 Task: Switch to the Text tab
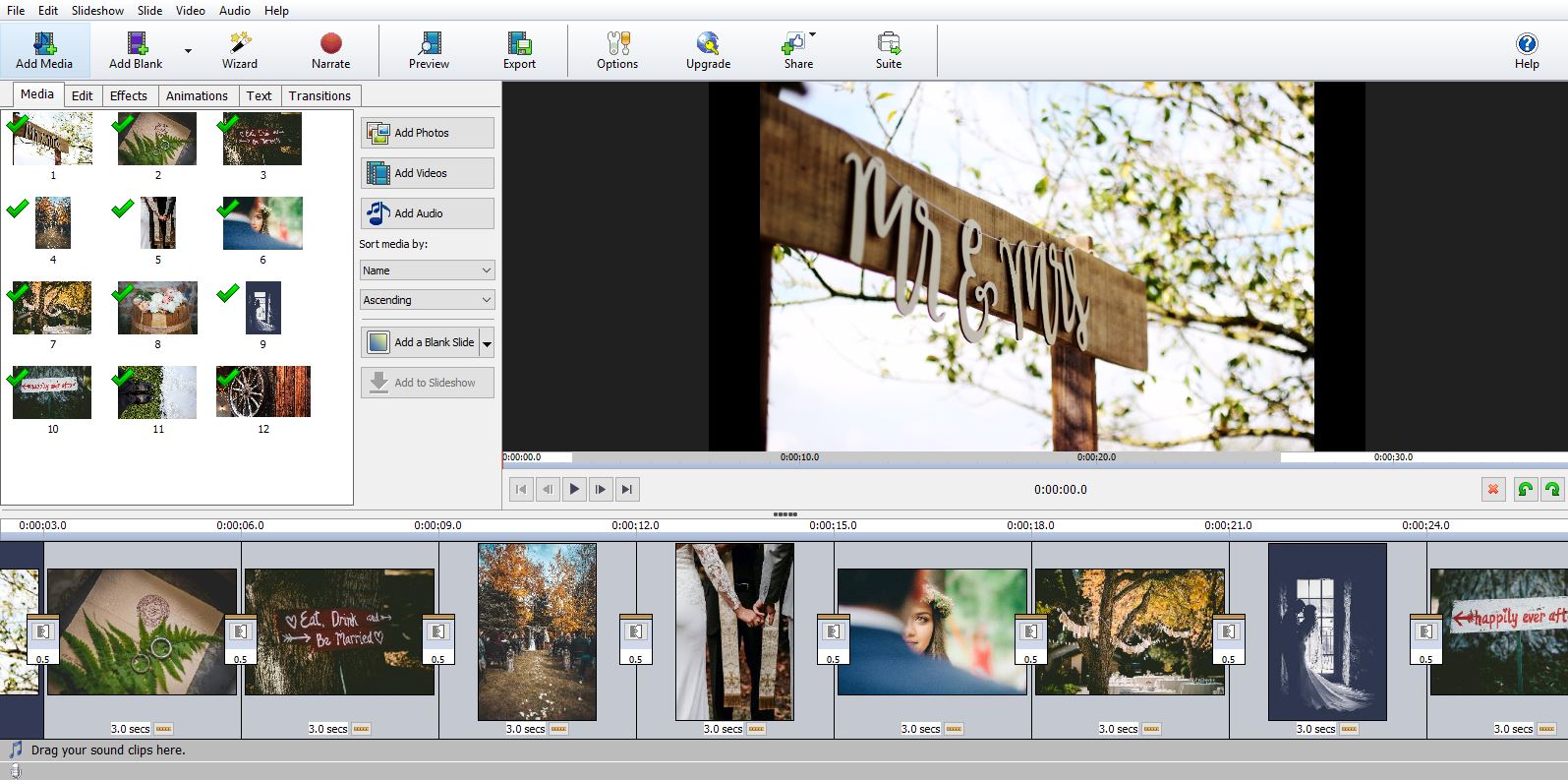(260, 95)
